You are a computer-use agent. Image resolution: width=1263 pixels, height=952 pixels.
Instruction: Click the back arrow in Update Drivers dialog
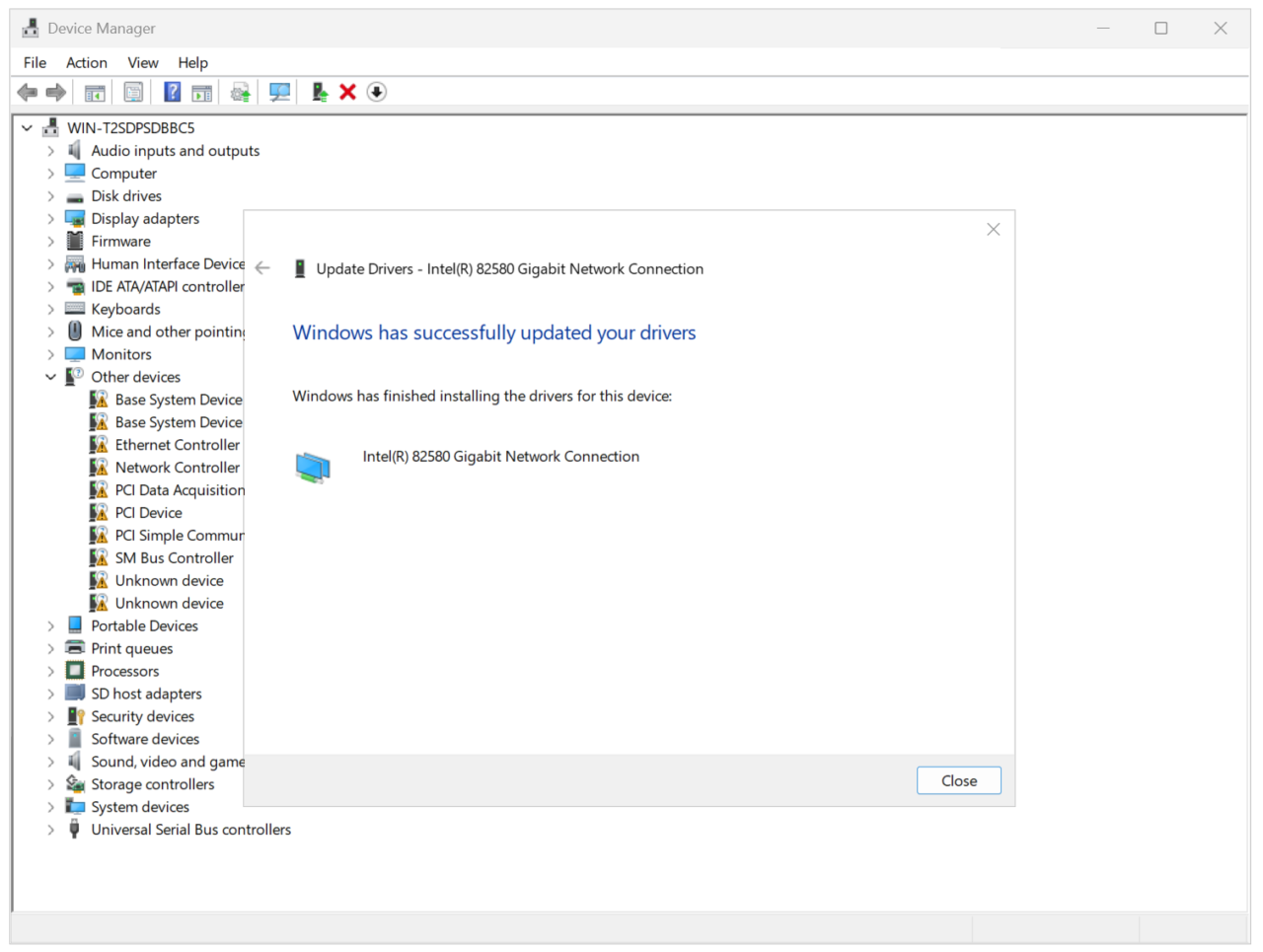click(x=262, y=268)
